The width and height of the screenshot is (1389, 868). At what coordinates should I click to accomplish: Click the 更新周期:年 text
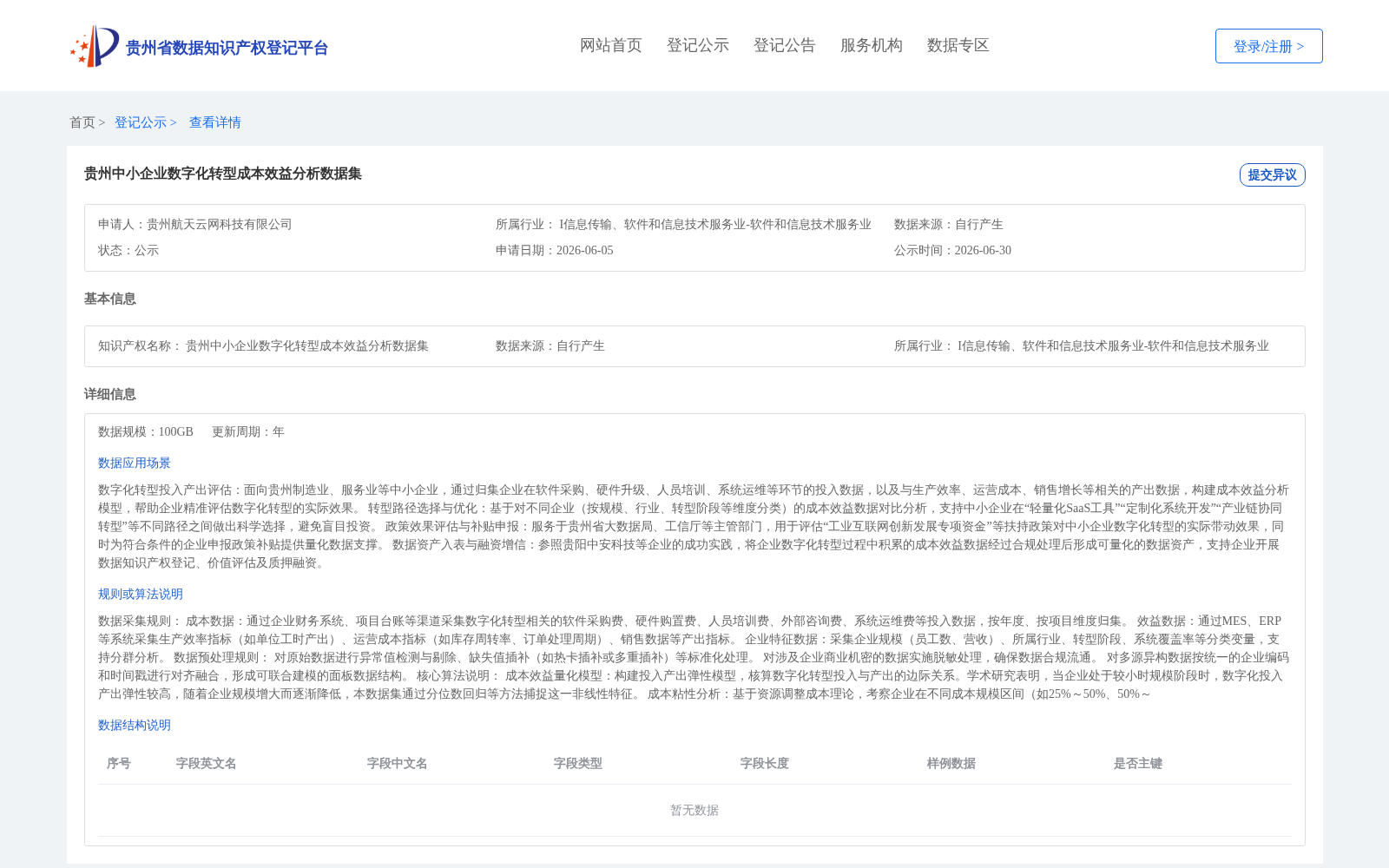(248, 431)
